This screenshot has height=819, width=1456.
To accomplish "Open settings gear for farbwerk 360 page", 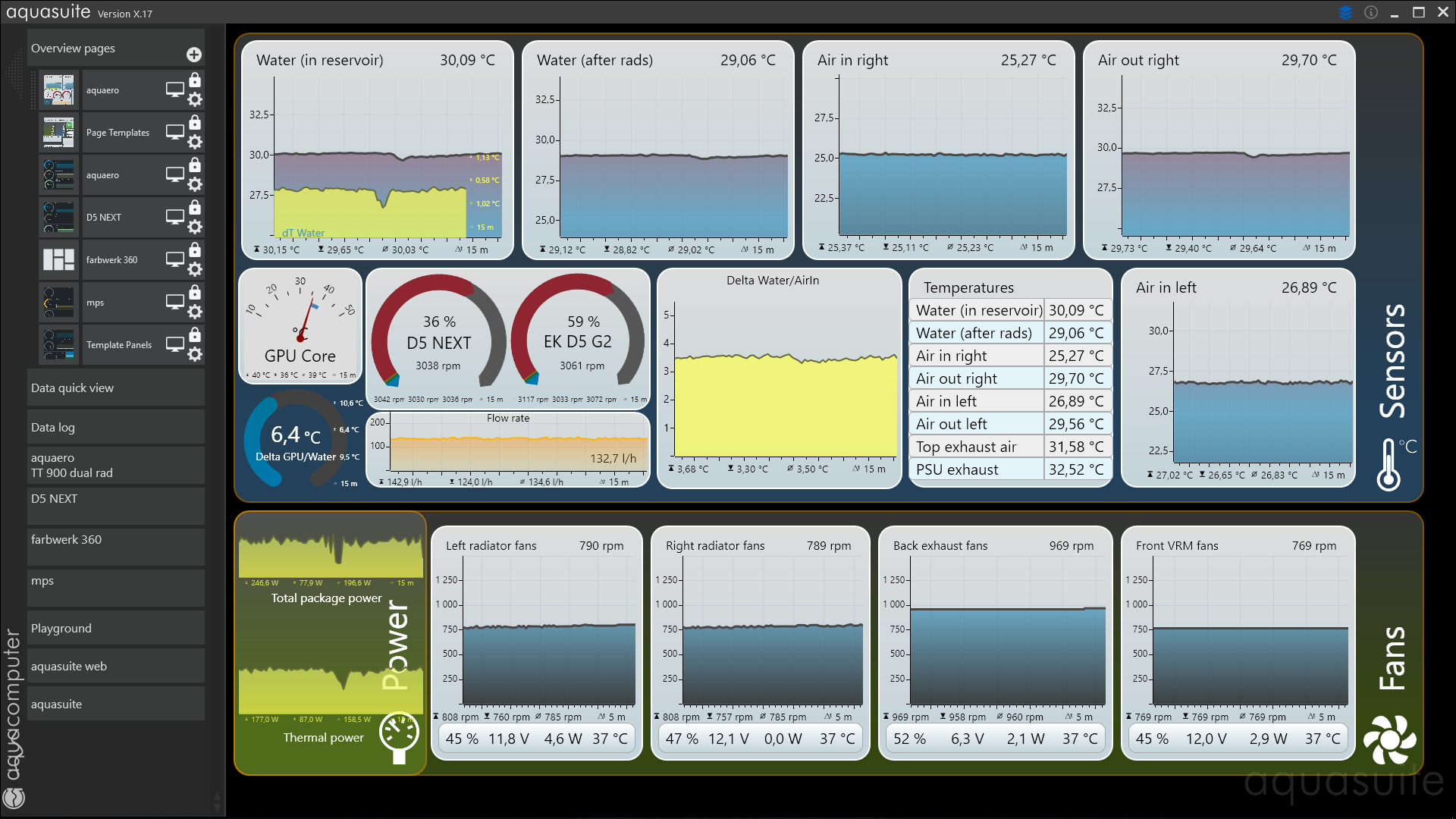I will [x=195, y=269].
